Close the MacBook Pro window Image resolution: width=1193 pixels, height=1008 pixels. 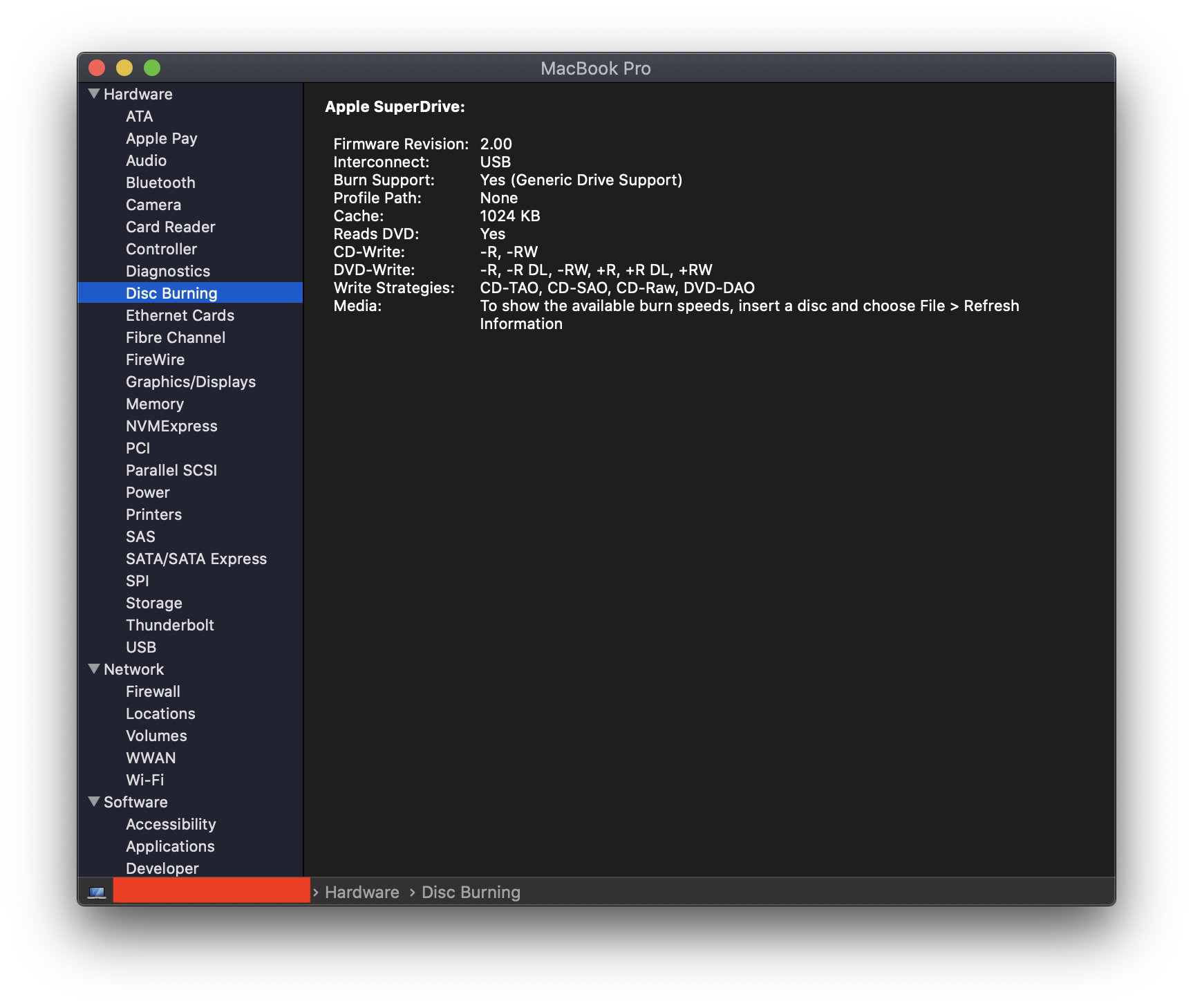coord(97,68)
